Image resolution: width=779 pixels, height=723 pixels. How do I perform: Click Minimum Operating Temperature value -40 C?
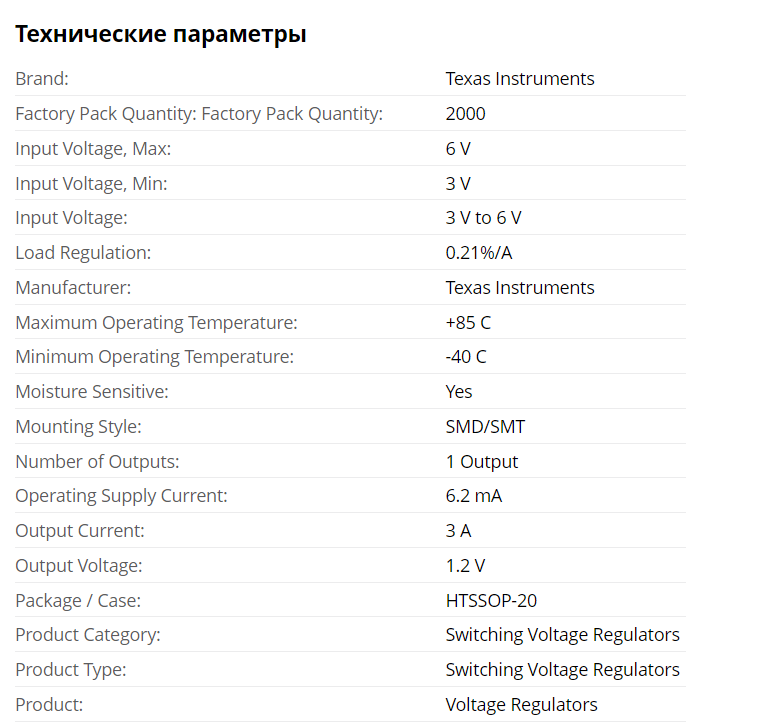pyautogui.click(x=466, y=357)
